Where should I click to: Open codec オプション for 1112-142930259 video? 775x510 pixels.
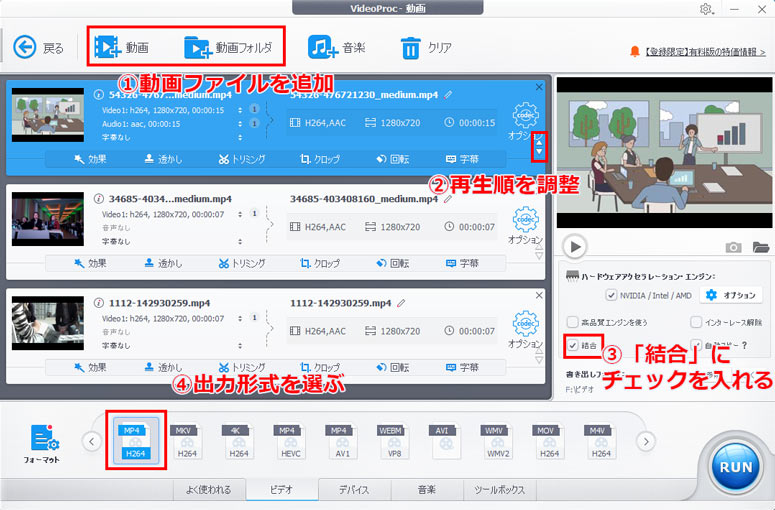click(x=525, y=330)
